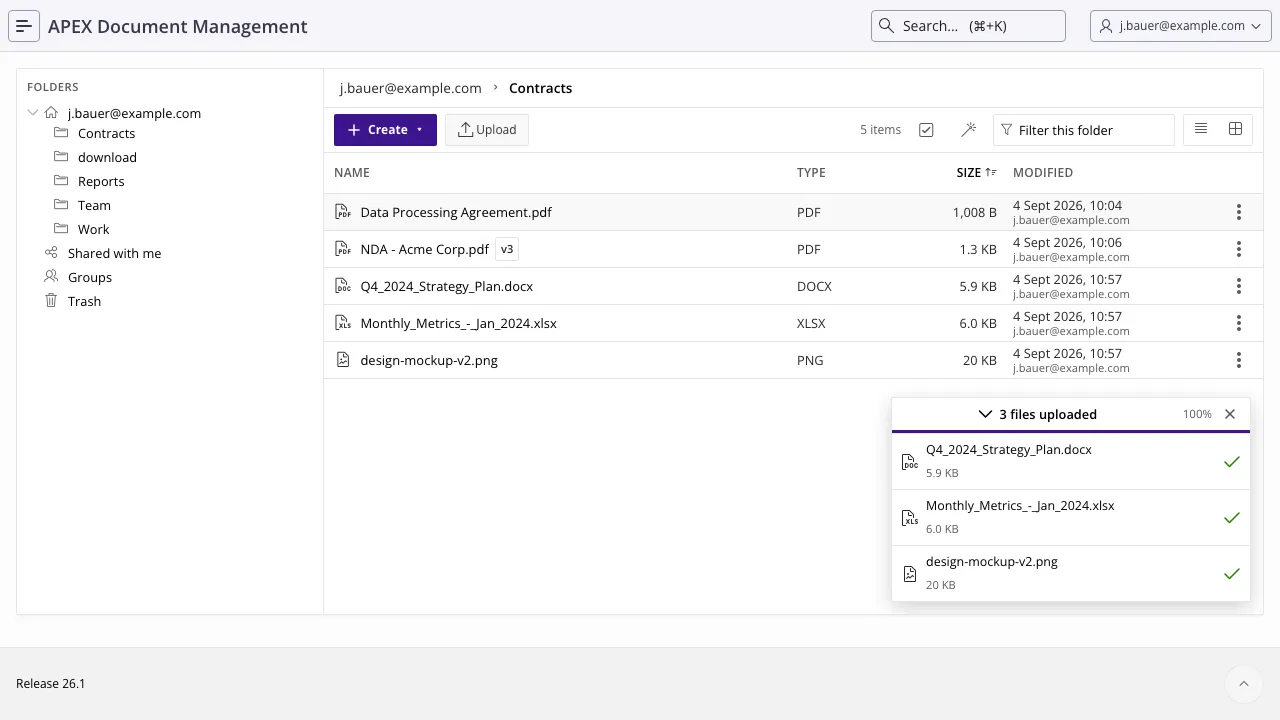The image size is (1280, 720).
Task: Click the PDF icon of Data Processing Agreement
Action: tap(343, 212)
